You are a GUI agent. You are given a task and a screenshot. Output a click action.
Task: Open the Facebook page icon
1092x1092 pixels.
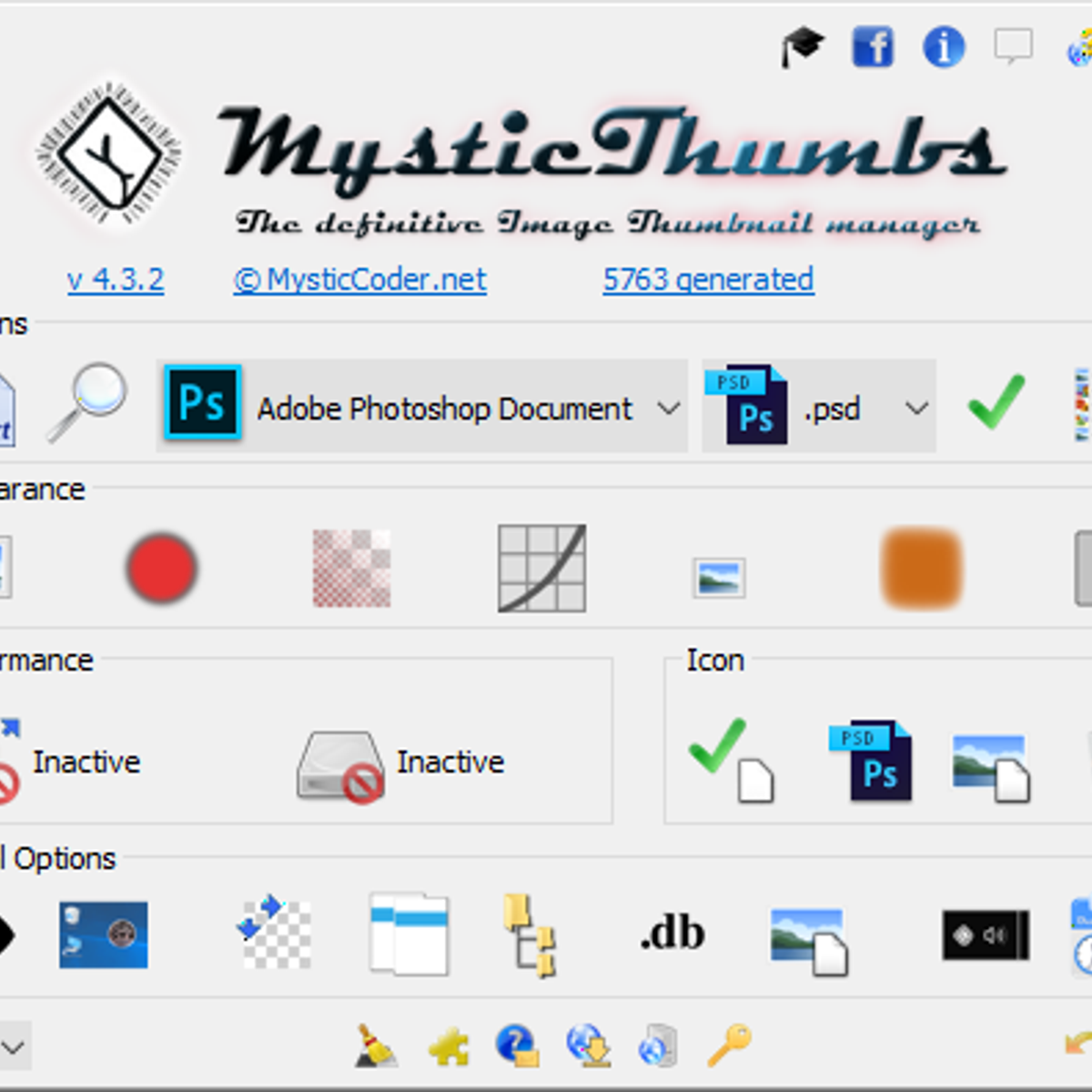pyautogui.click(x=873, y=46)
